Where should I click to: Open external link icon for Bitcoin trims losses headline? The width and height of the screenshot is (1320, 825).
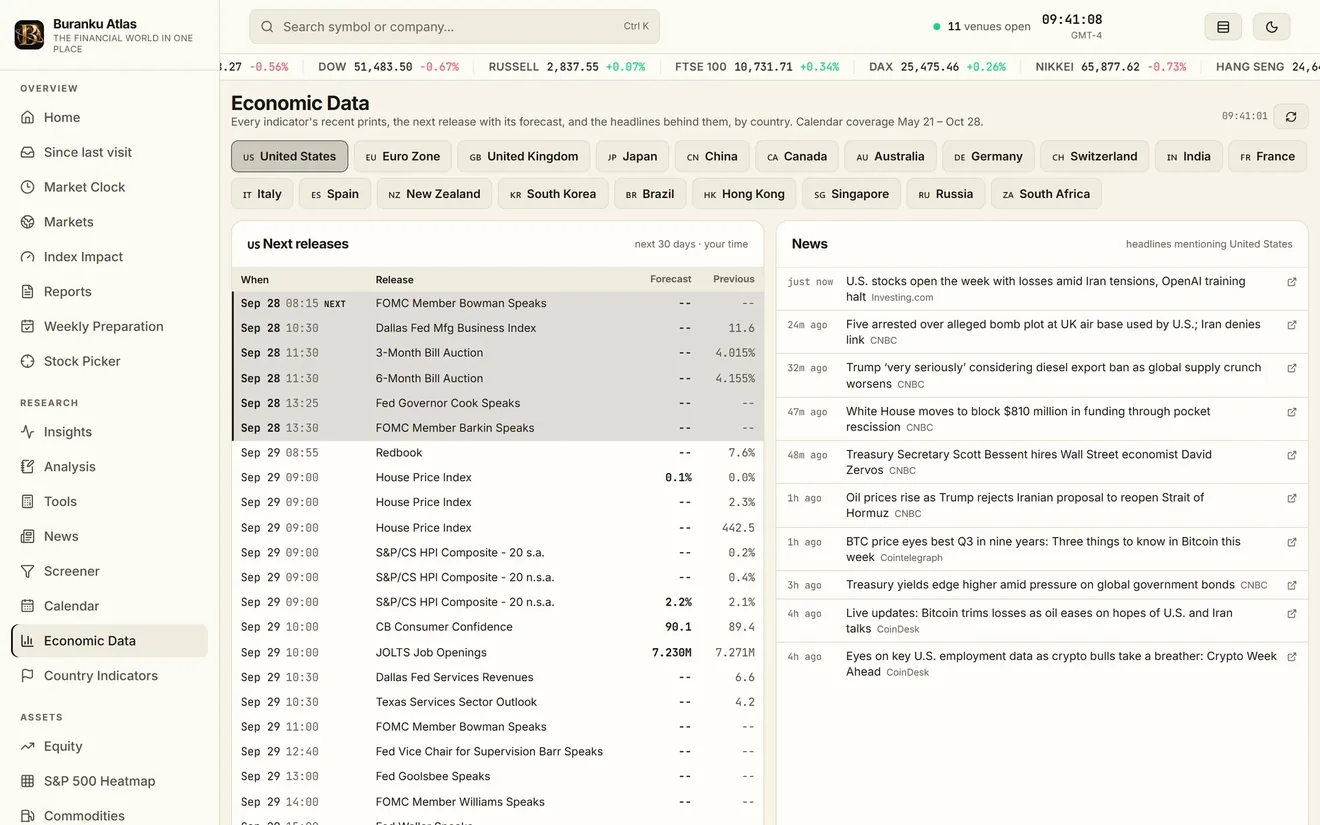1292,614
